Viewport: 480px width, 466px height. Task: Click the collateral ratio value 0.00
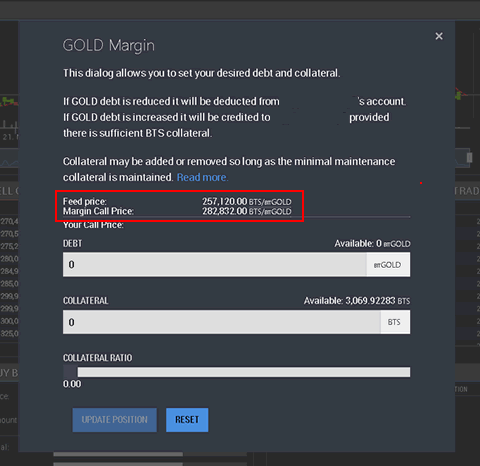(72, 384)
